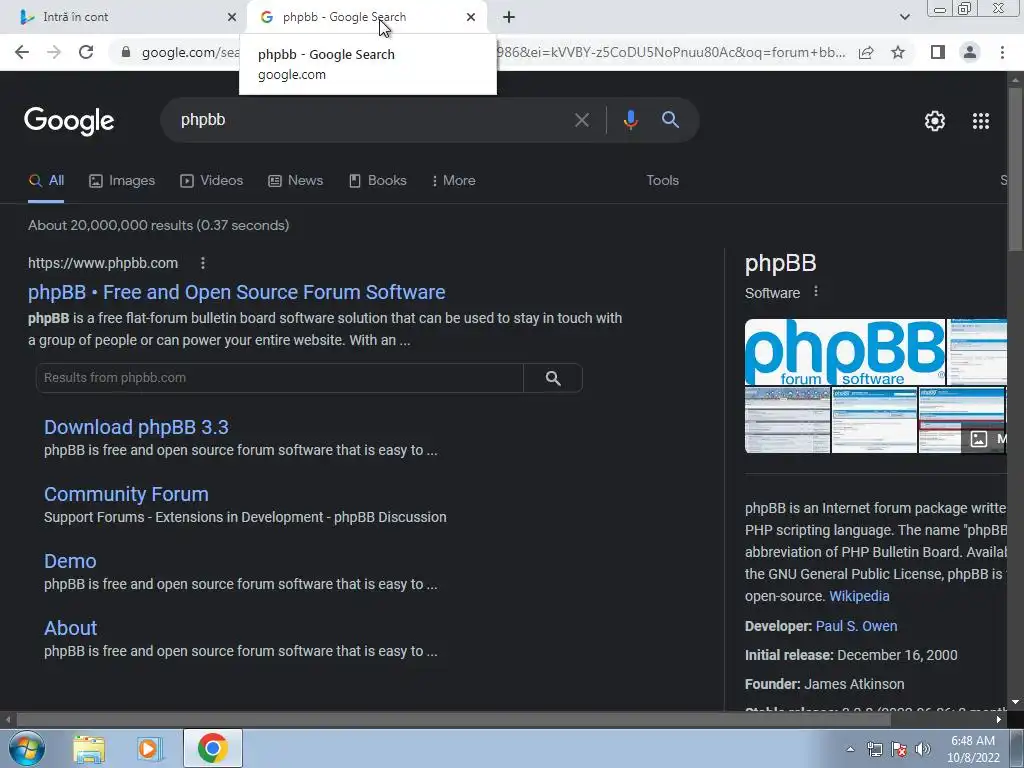Open the Chrome profile menu
The image size is (1024, 768).
click(970, 52)
